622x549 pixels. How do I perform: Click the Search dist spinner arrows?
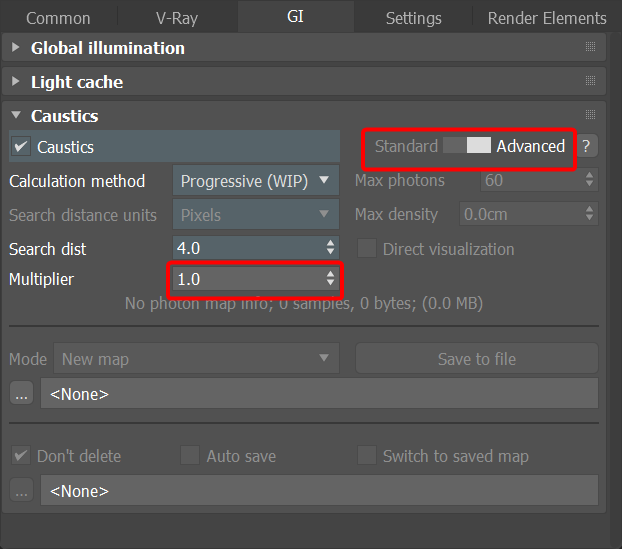click(x=331, y=247)
